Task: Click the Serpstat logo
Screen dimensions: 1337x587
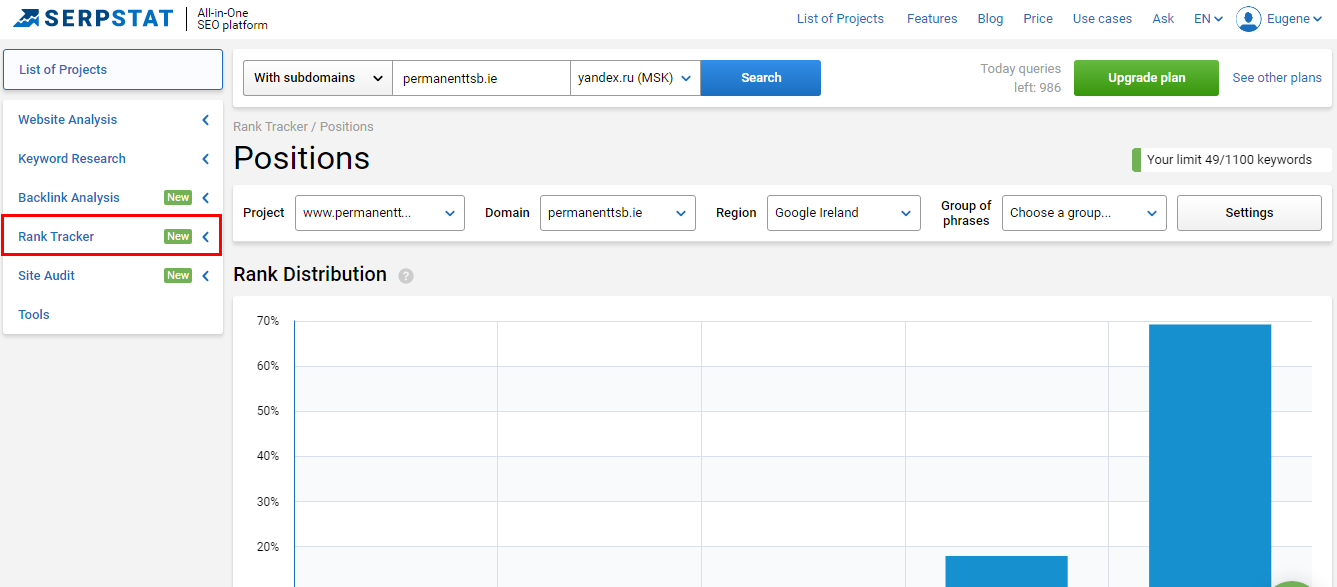Action: [94, 18]
